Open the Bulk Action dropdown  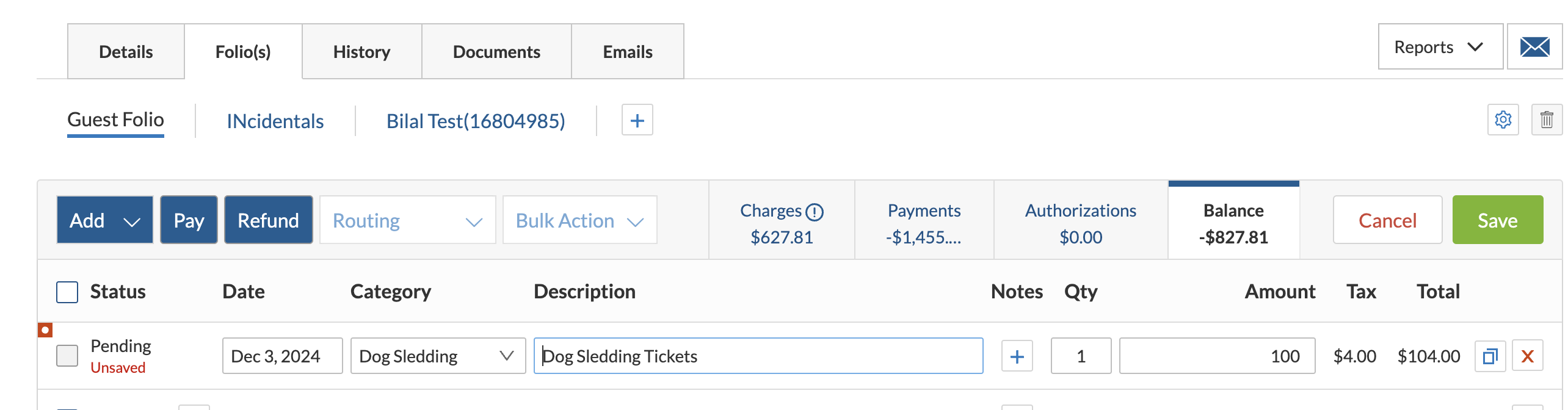[579, 220]
